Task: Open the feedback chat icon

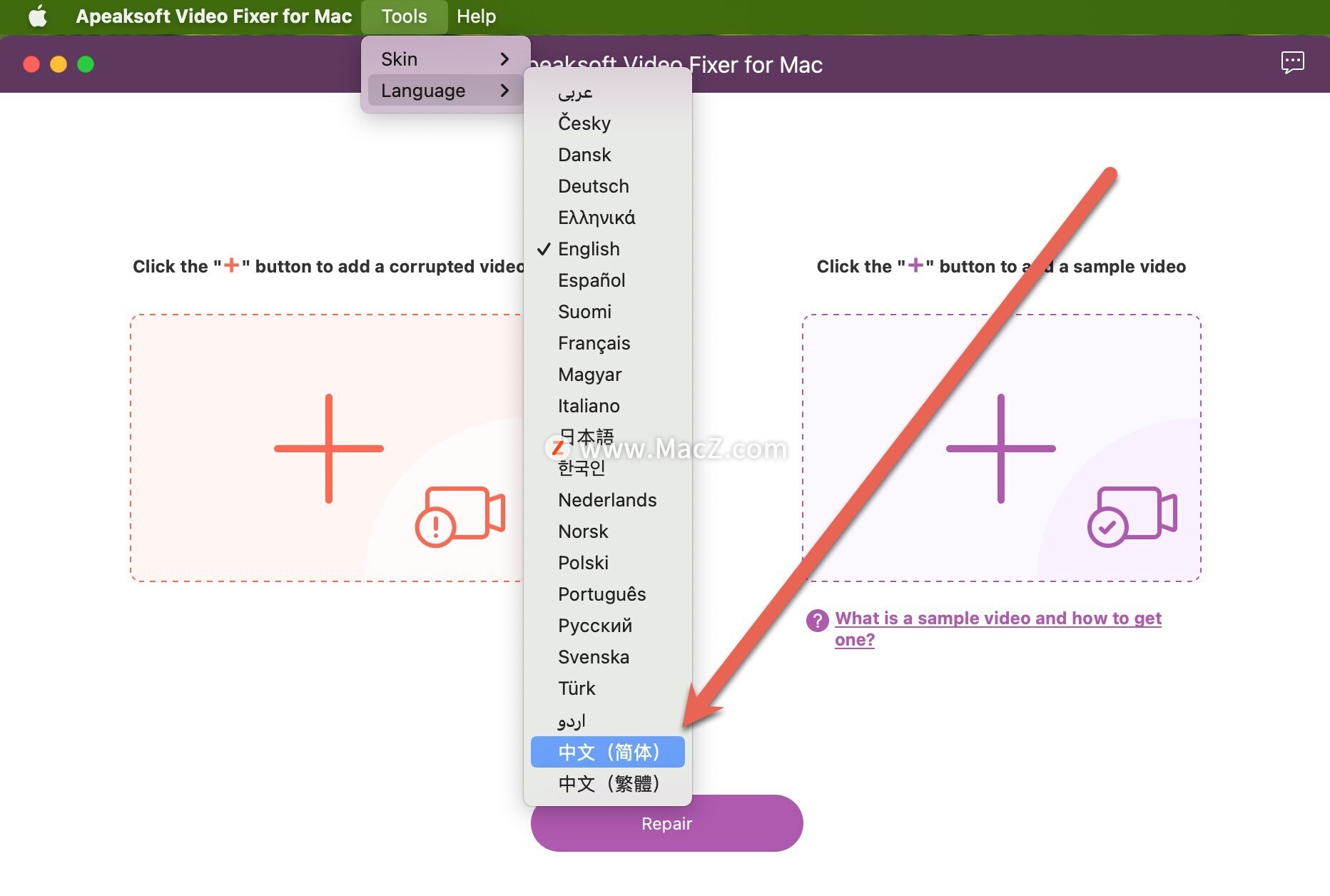Action: (1292, 63)
